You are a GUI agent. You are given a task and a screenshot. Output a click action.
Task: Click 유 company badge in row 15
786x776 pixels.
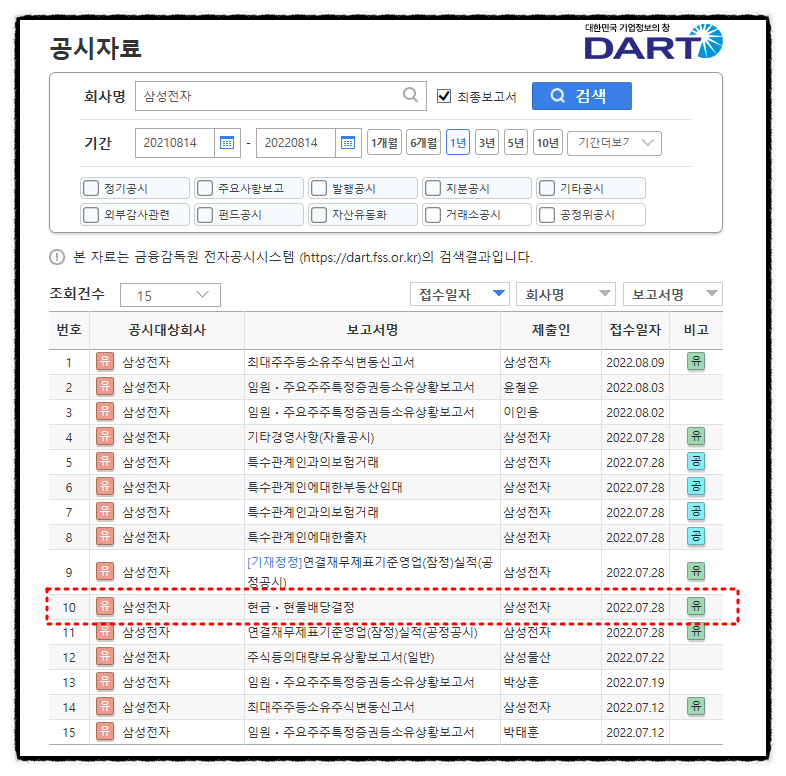click(x=105, y=731)
